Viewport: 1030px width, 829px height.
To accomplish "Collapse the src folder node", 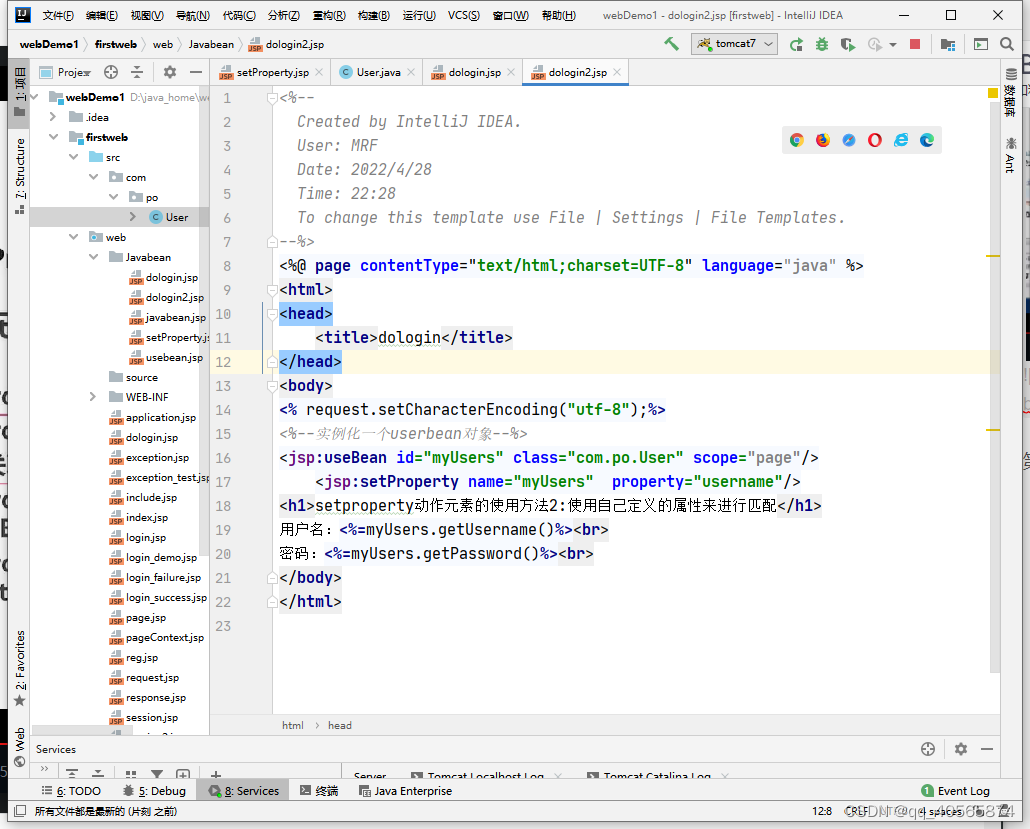I will pos(74,157).
